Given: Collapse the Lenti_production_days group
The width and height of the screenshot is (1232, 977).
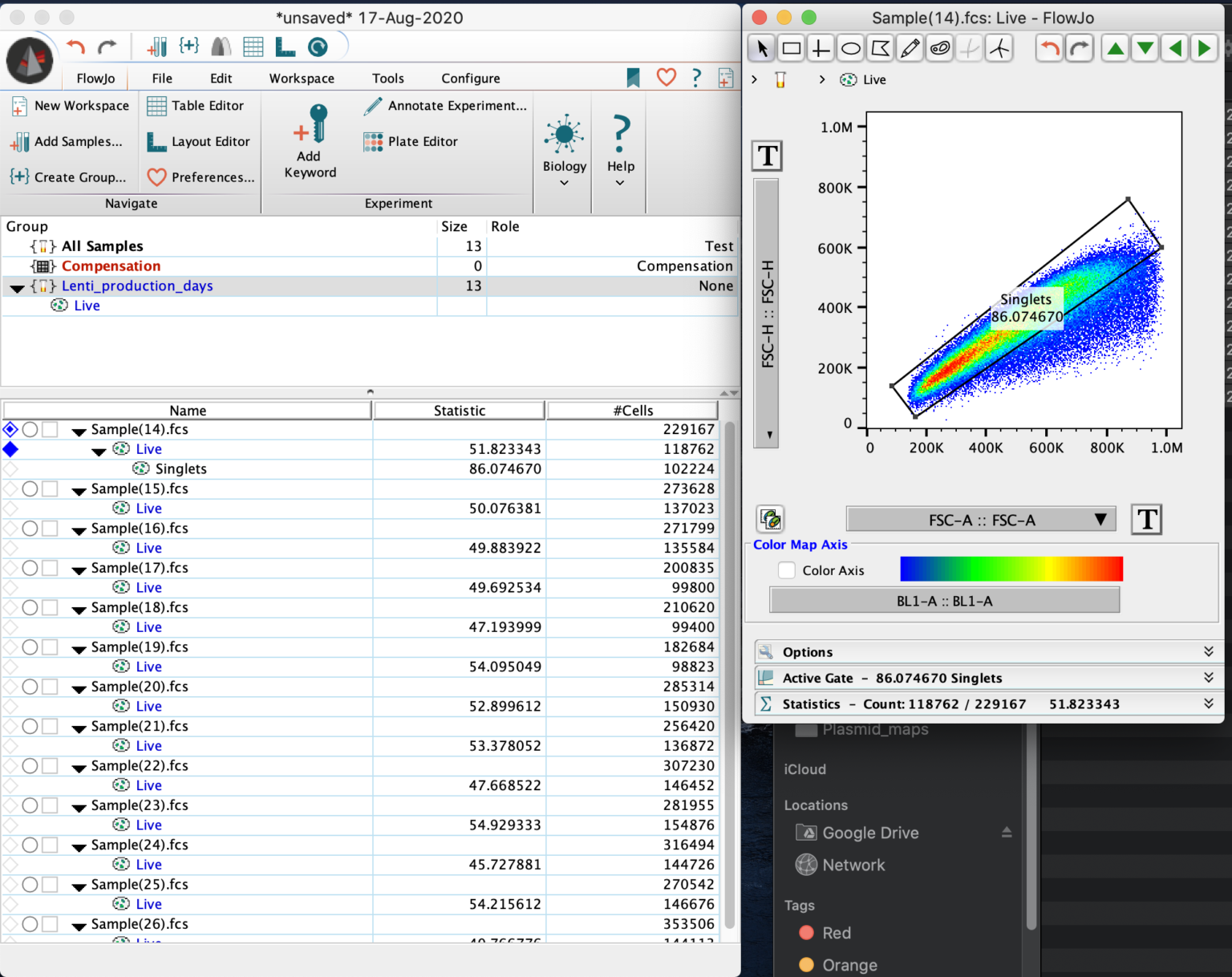Looking at the screenshot, I should click(x=17, y=287).
